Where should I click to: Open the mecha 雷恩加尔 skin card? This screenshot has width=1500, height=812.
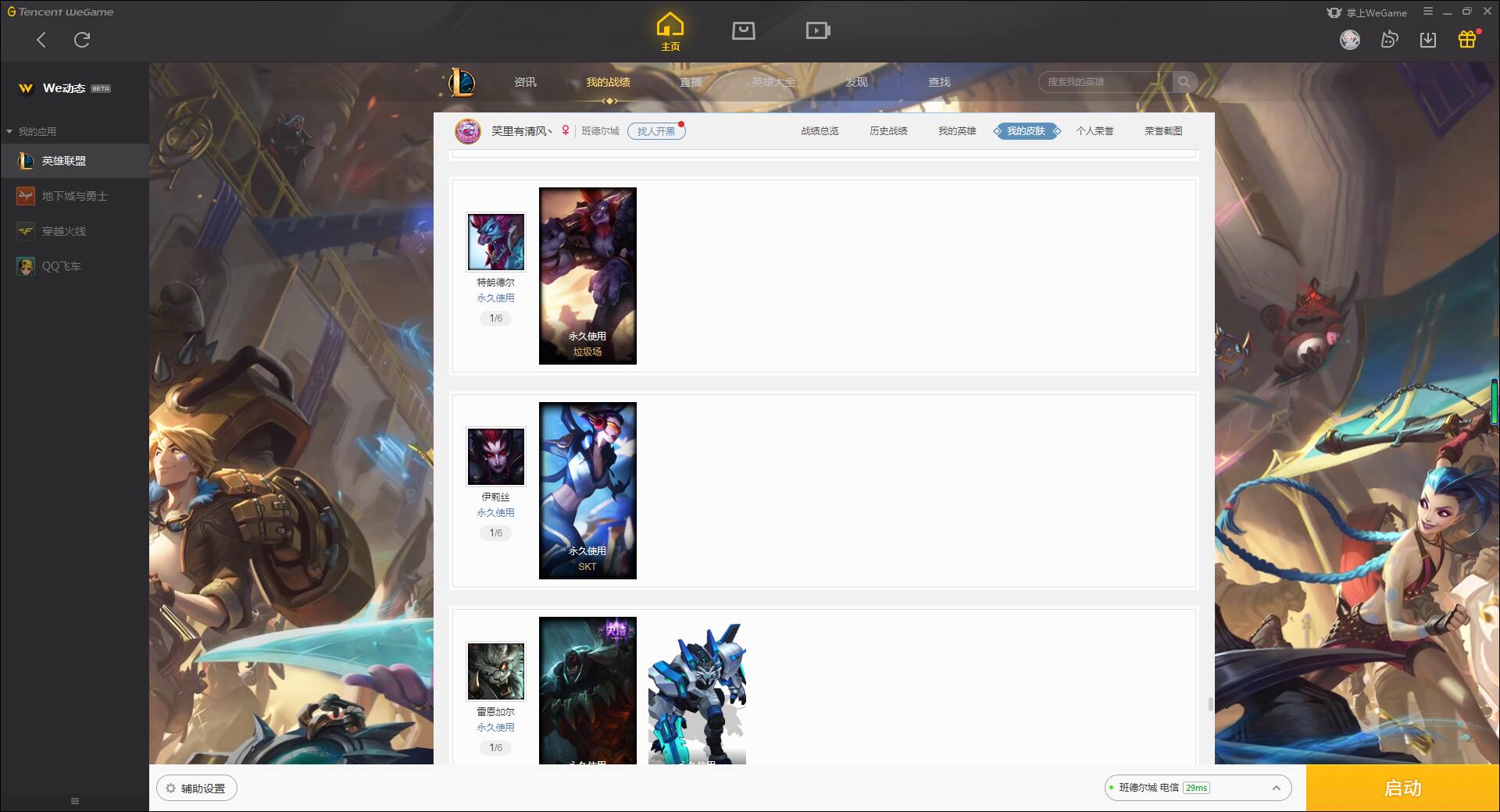click(x=697, y=690)
